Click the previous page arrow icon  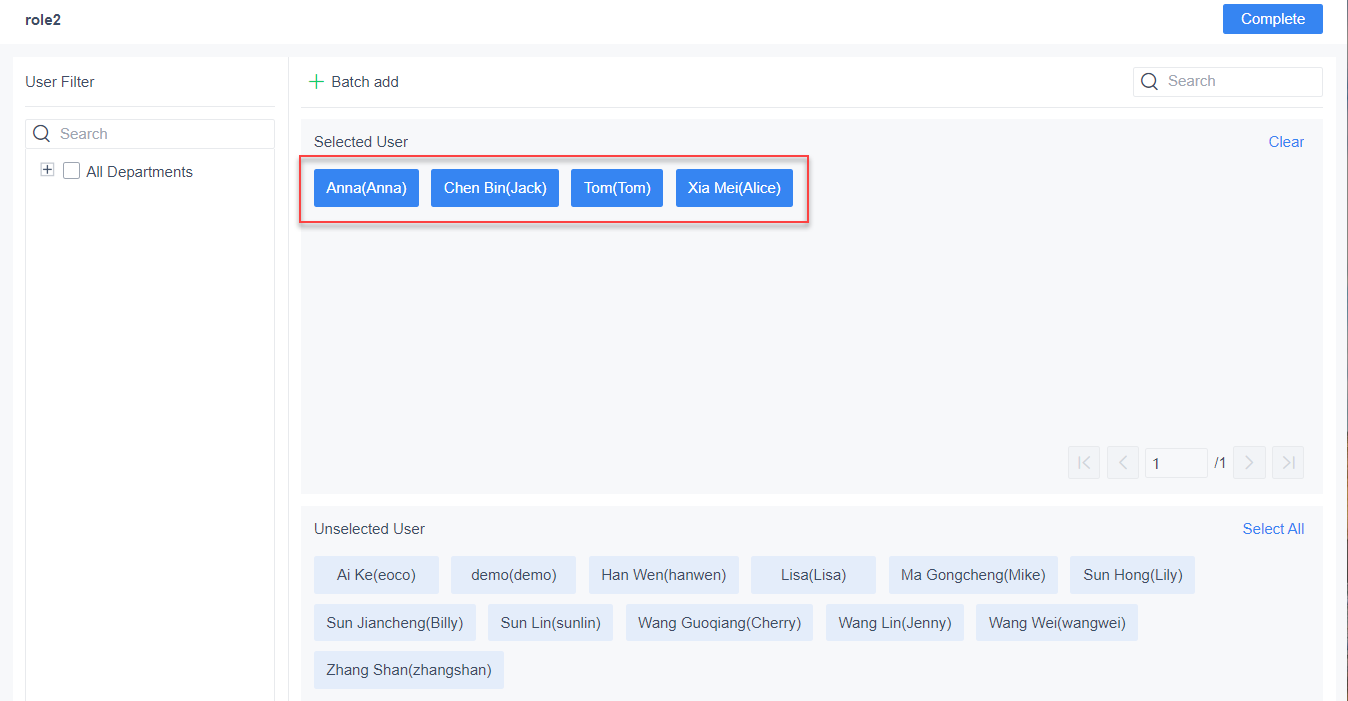pyautogui.click(x=1122, y=462)
